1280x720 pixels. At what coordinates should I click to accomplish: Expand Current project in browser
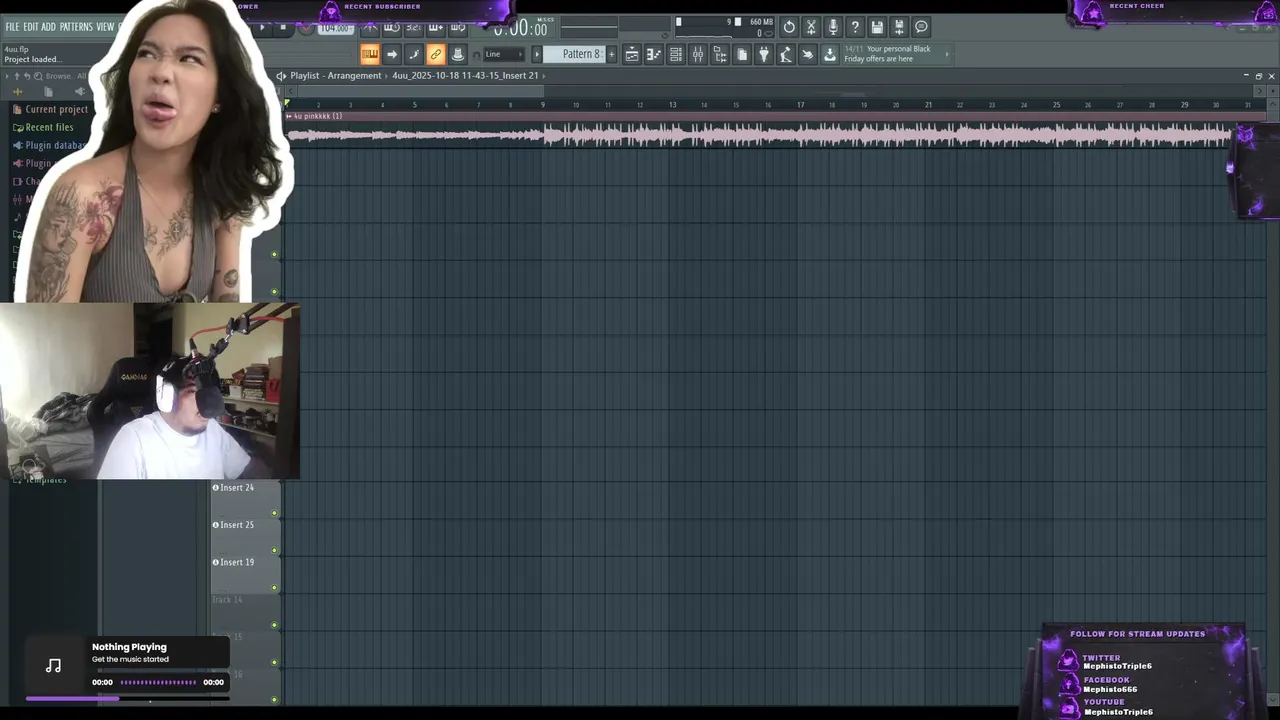tap(56, 109)
